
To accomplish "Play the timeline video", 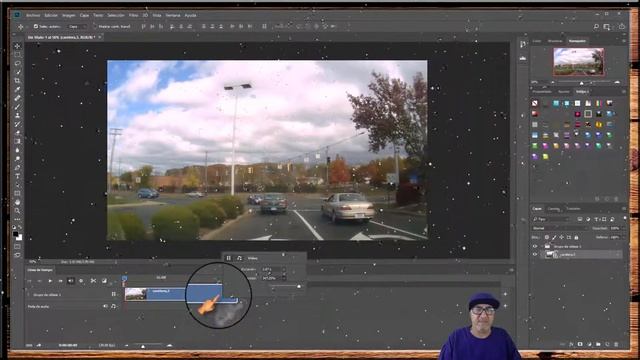I will 50,281.
